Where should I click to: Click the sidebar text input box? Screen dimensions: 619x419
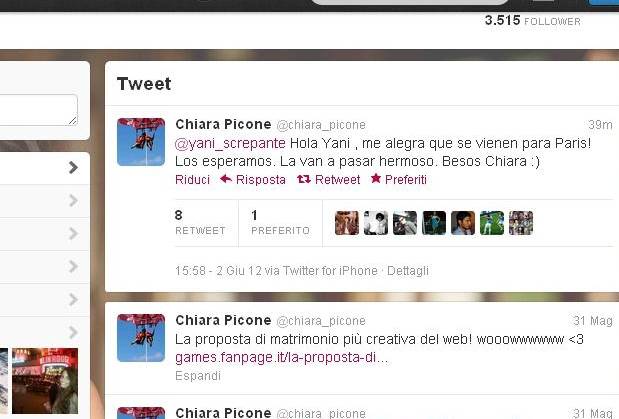click(38, 110)
